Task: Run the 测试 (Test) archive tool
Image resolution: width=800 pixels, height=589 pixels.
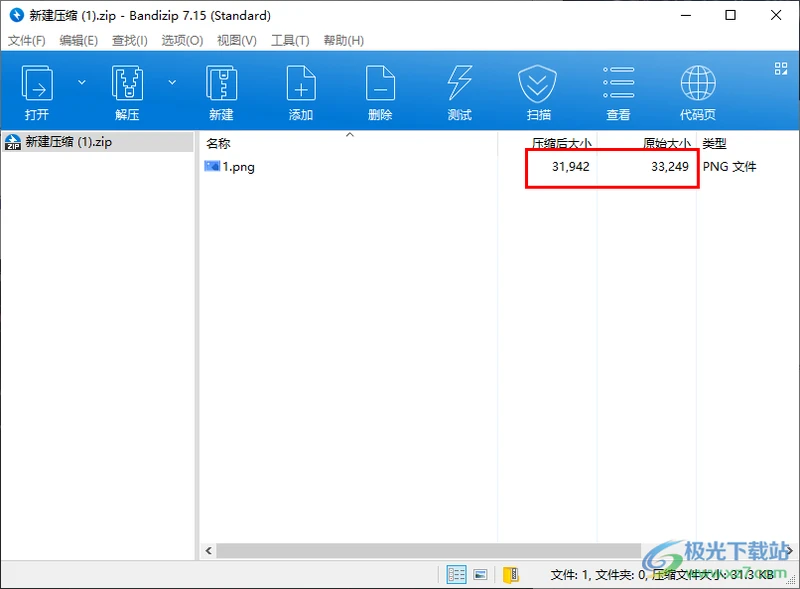Action: [460, 92]
